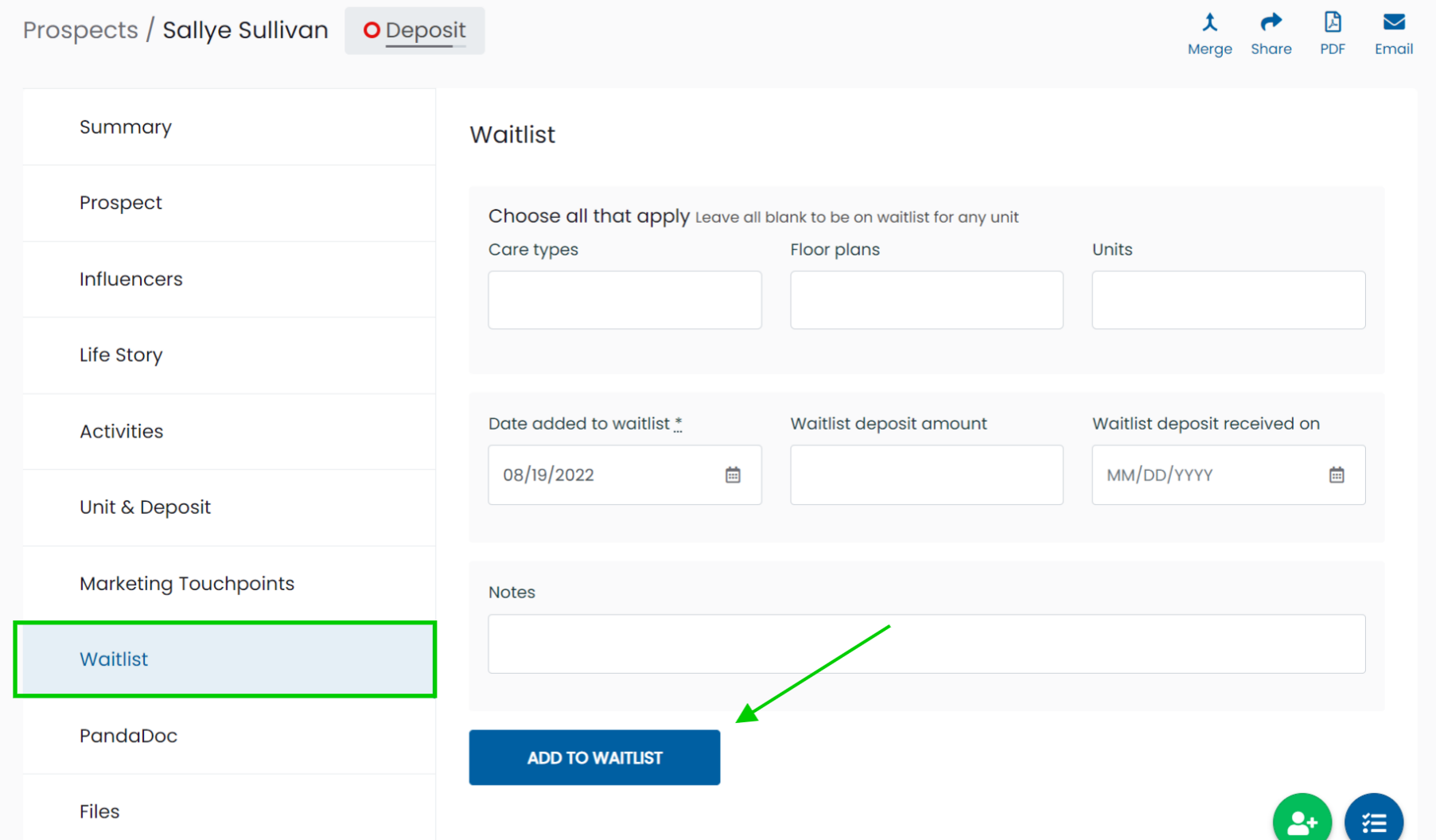Open the Floor plans selector
Screen dimensions: 1436x840
926,300
